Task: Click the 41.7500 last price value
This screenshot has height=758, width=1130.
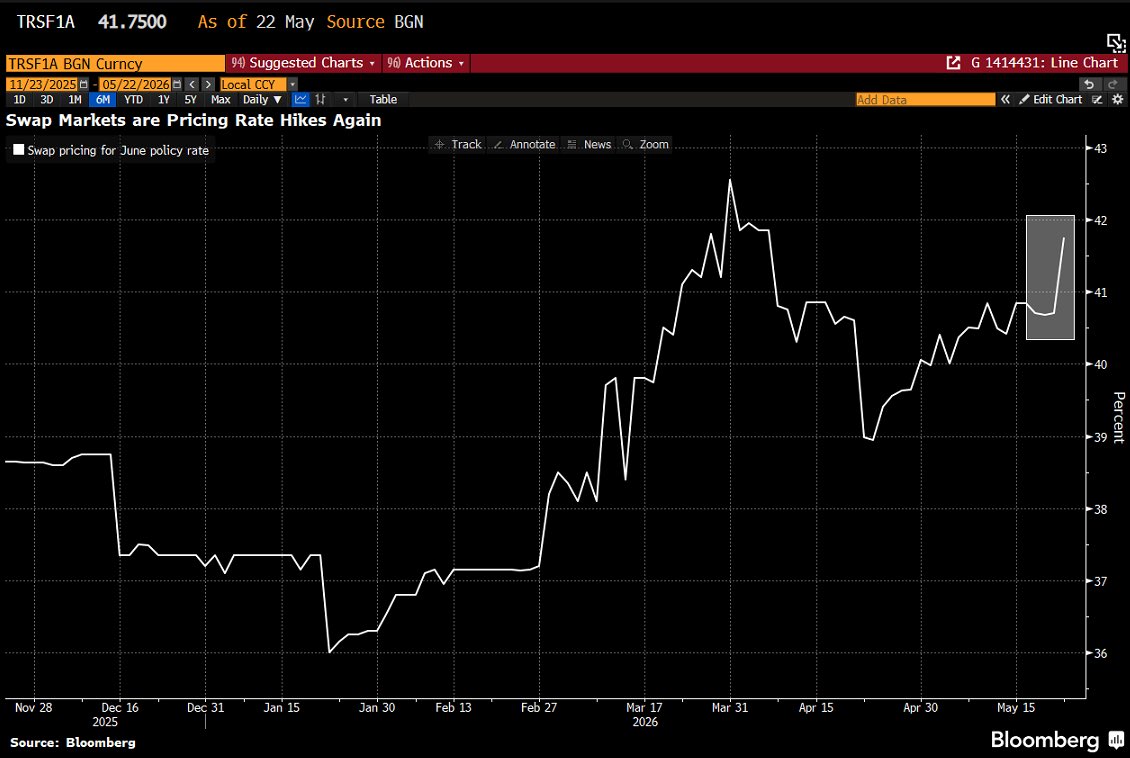Action: (132, 22)
